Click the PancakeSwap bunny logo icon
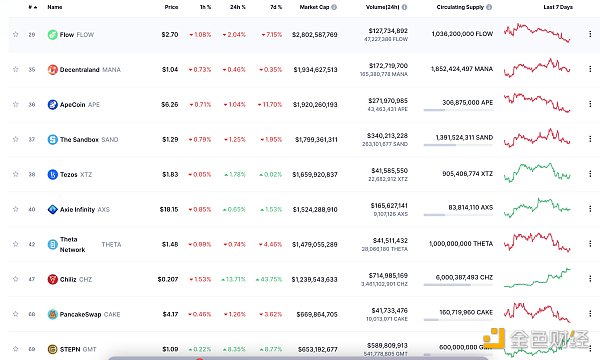Viewport: 600px width, 360px height. pos(52,314)
